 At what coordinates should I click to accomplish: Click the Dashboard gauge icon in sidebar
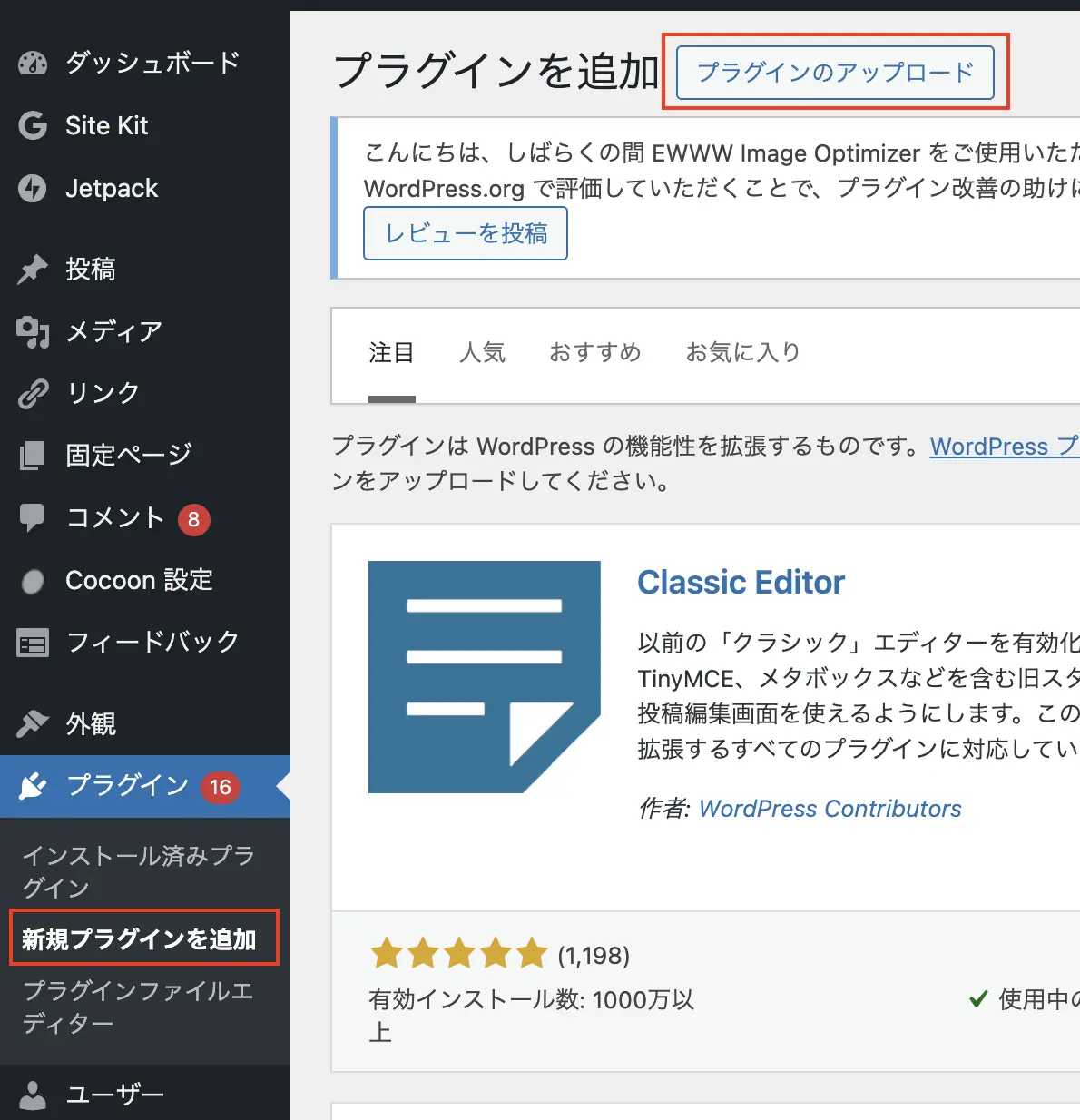click(33, 63)
